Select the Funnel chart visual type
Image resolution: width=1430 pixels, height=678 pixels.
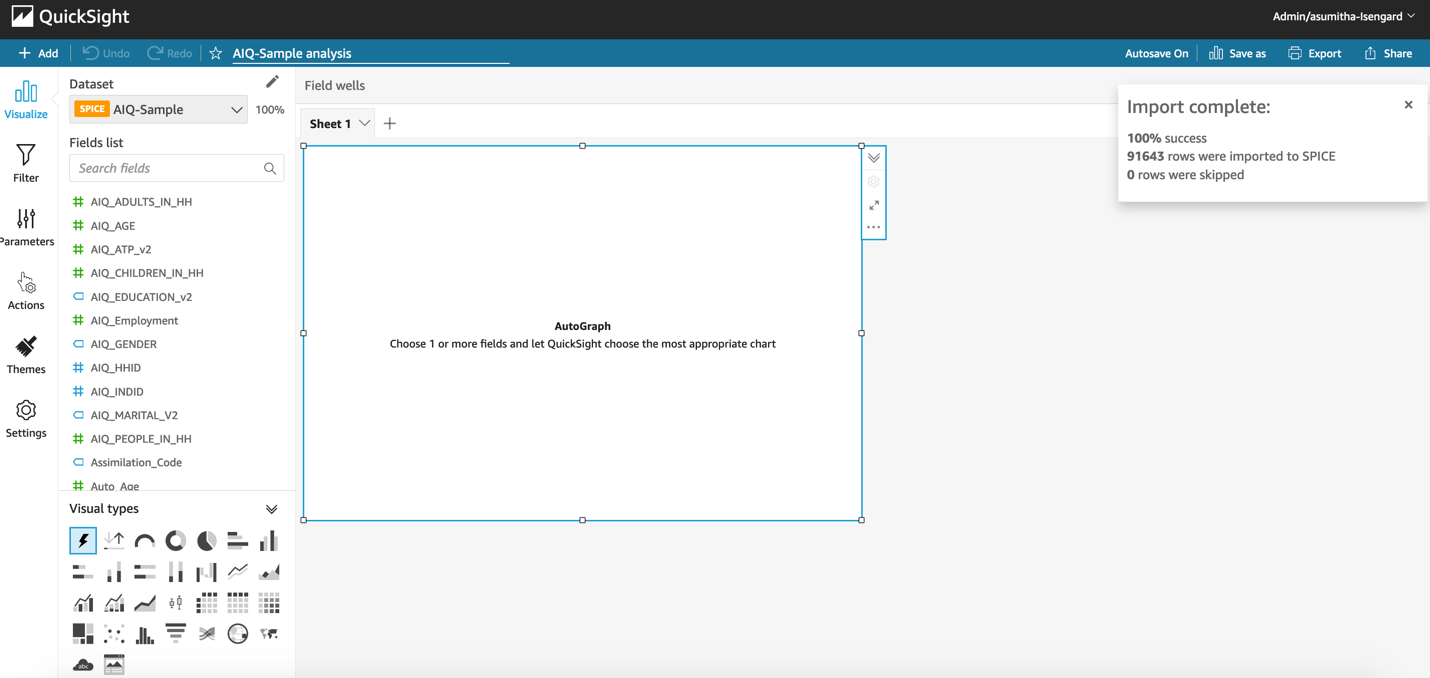point(176,634)
